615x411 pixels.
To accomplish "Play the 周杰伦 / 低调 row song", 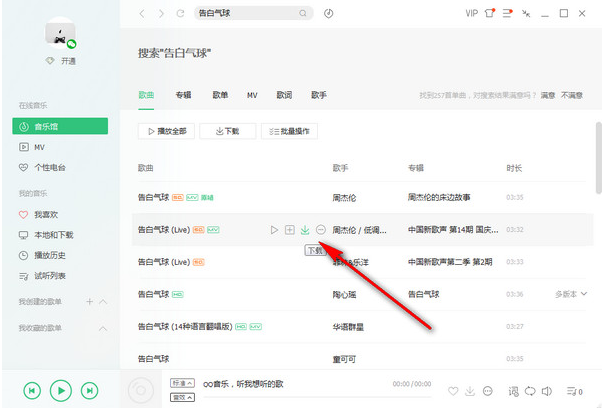I will point(274,230).
